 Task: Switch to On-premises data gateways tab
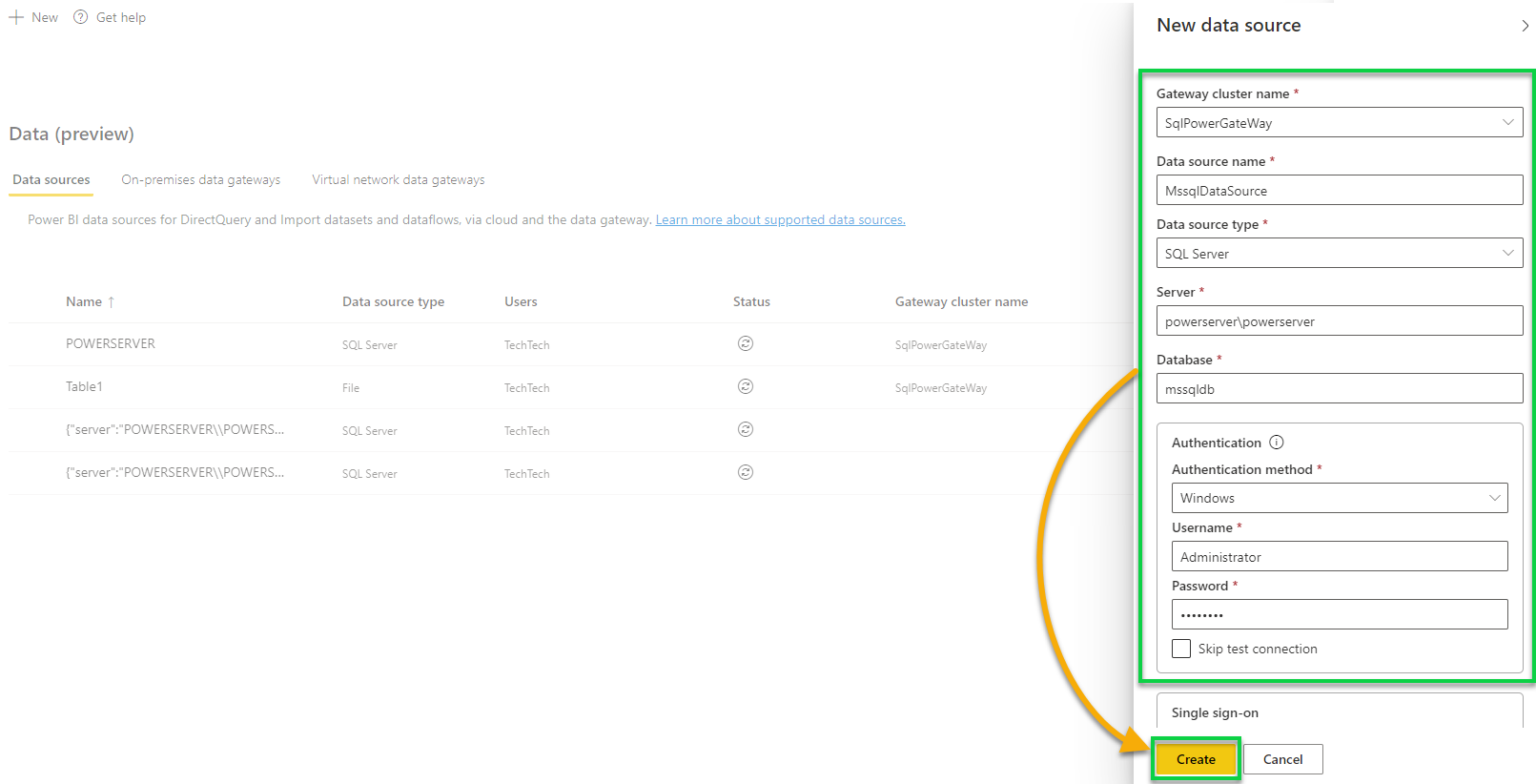pos(200,180)
